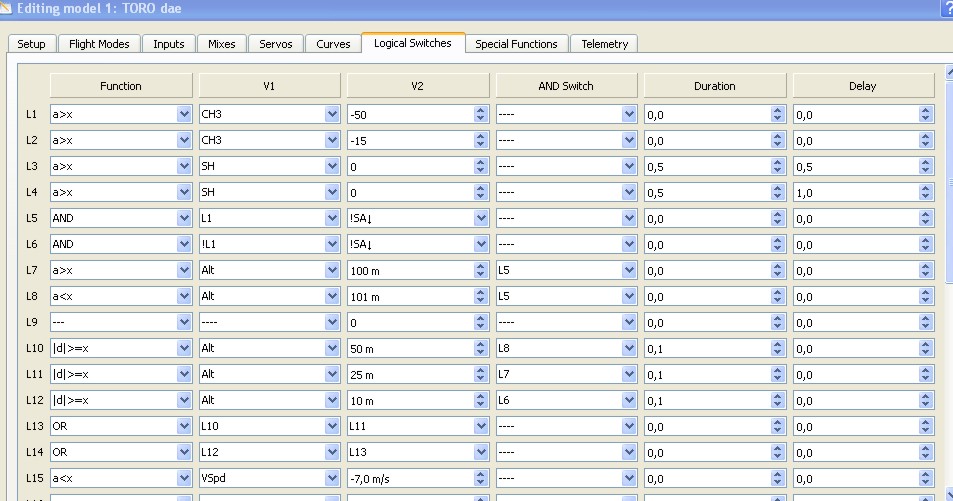Open L6 V1 dropdown showing !L1
953x501 pixels.
(269, 244)
